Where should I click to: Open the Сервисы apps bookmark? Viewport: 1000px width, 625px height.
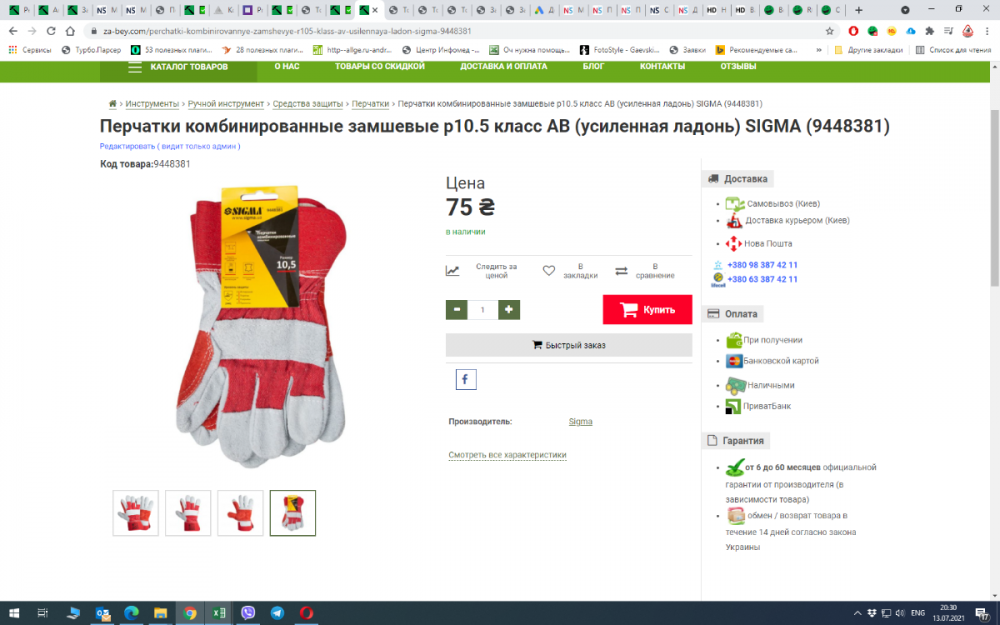coord(29,50)
